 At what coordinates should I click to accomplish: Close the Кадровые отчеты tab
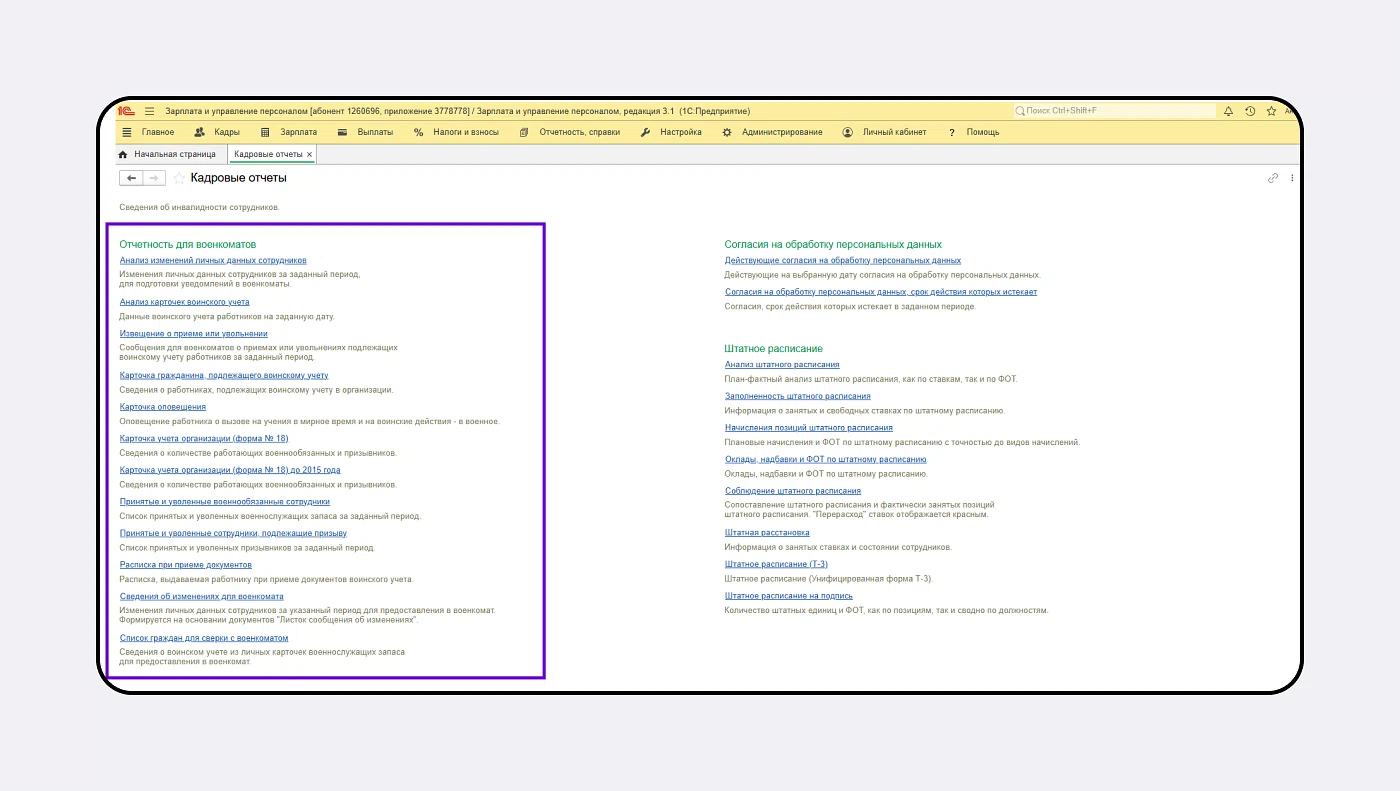coord(310,155)
